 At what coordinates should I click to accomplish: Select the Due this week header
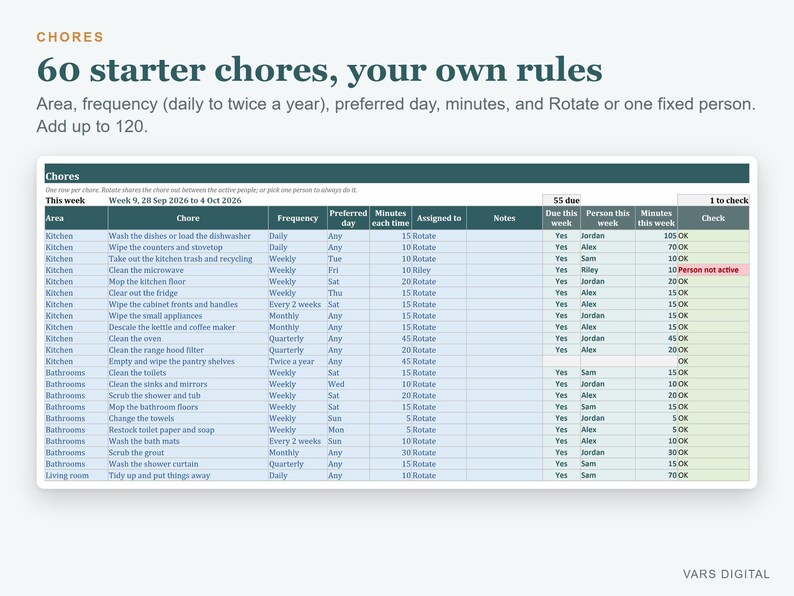[562, 218]
